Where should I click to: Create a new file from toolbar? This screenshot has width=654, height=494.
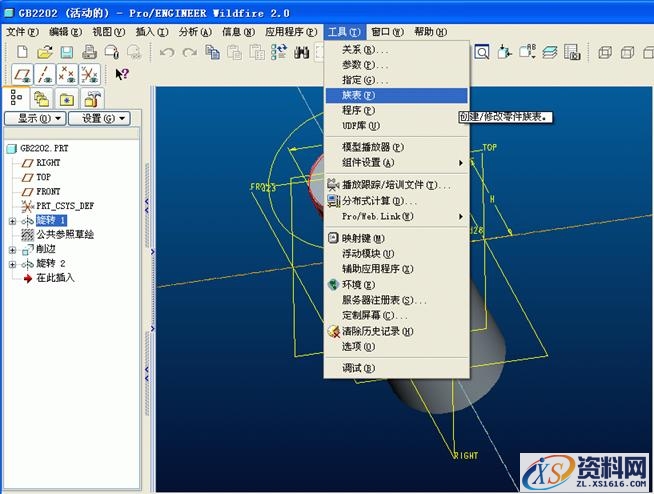coord(22,52)
